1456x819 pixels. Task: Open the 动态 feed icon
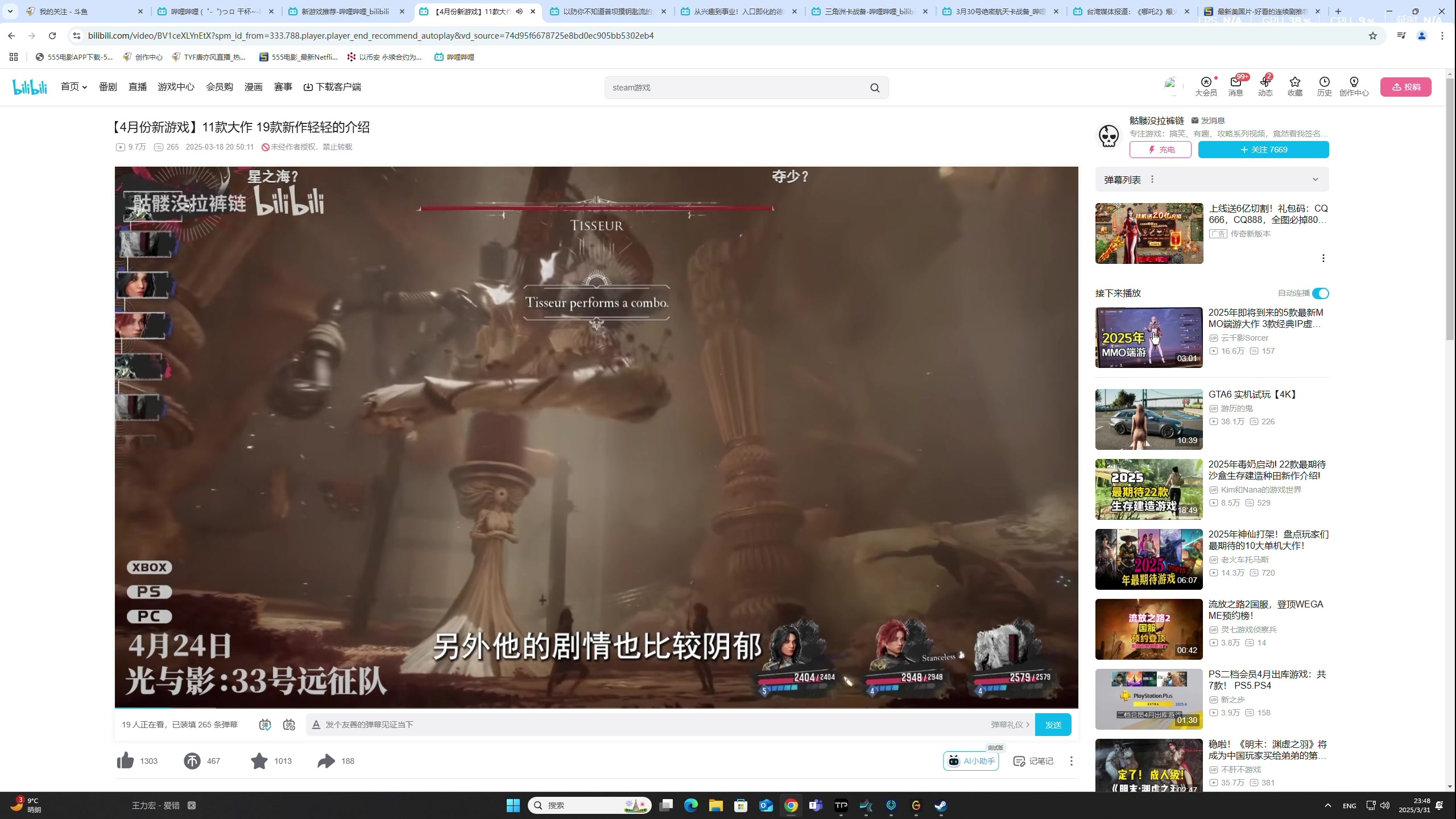point(1265,86)
